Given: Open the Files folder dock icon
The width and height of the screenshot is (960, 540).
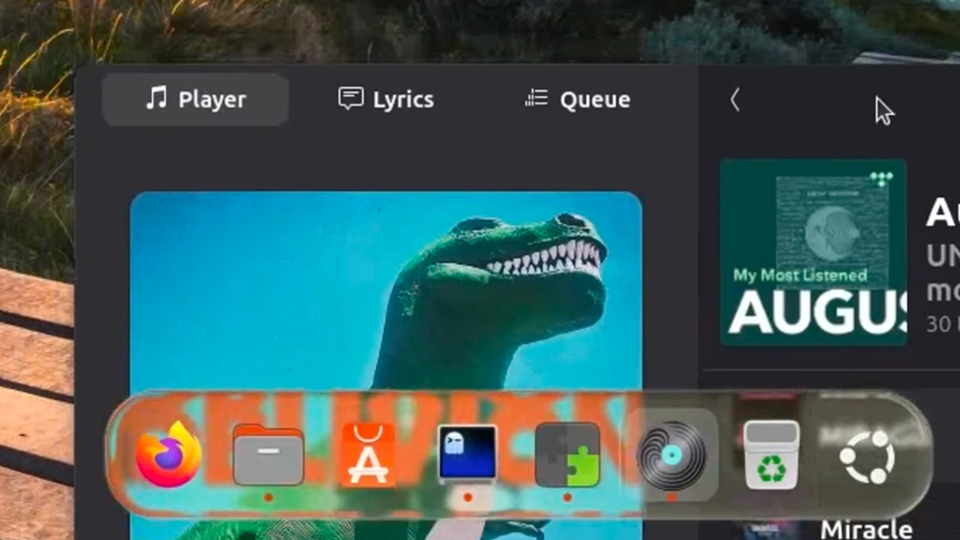Looking at the screenshot, I should coord(268,455).
